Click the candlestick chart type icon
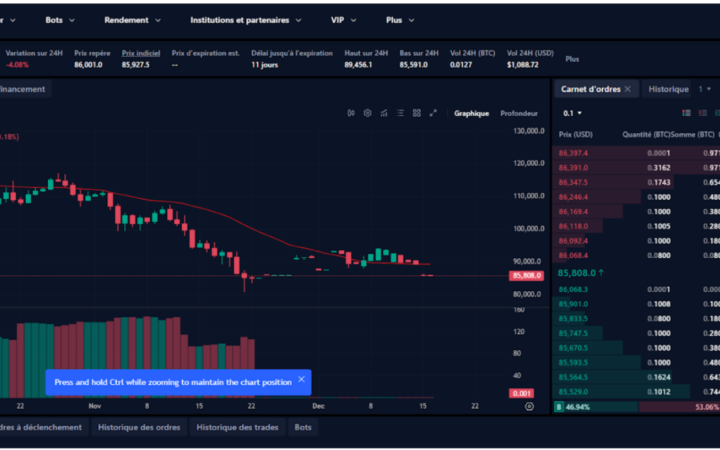 coord(352,113)
